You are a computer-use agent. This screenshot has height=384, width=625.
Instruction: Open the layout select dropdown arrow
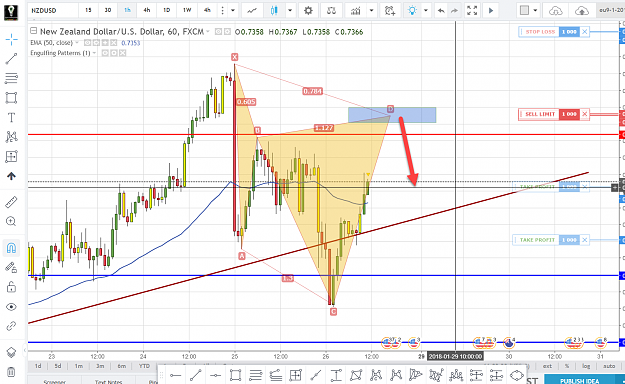click(x=535, y=11)
